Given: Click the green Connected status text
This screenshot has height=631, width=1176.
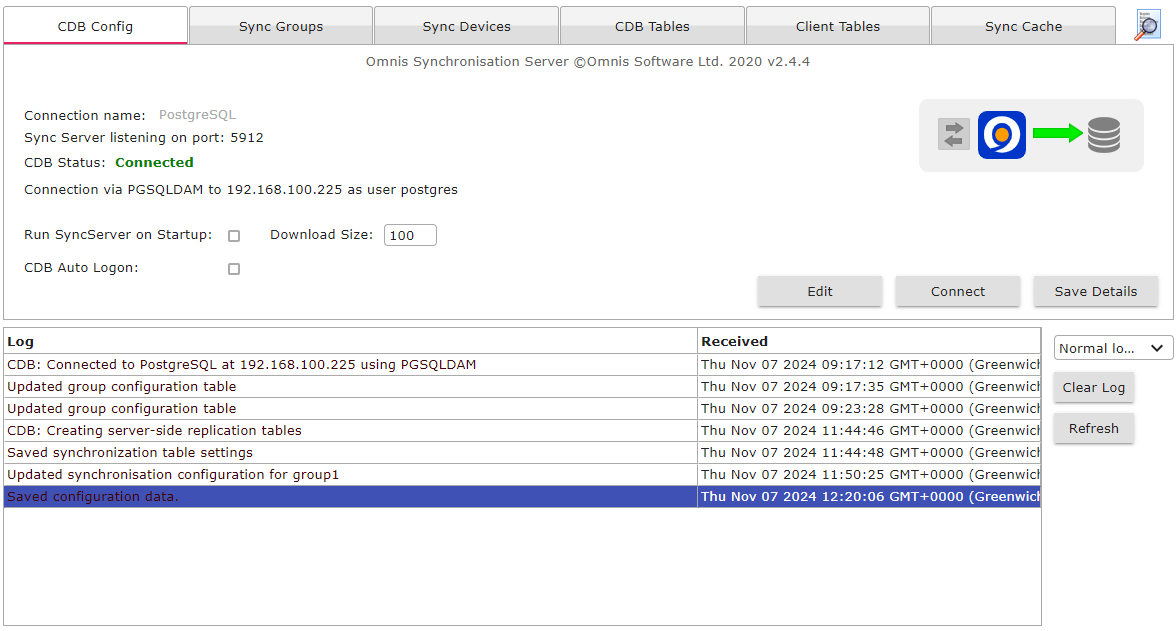Looking at the screenshot, I should click(x=154, y=162).
